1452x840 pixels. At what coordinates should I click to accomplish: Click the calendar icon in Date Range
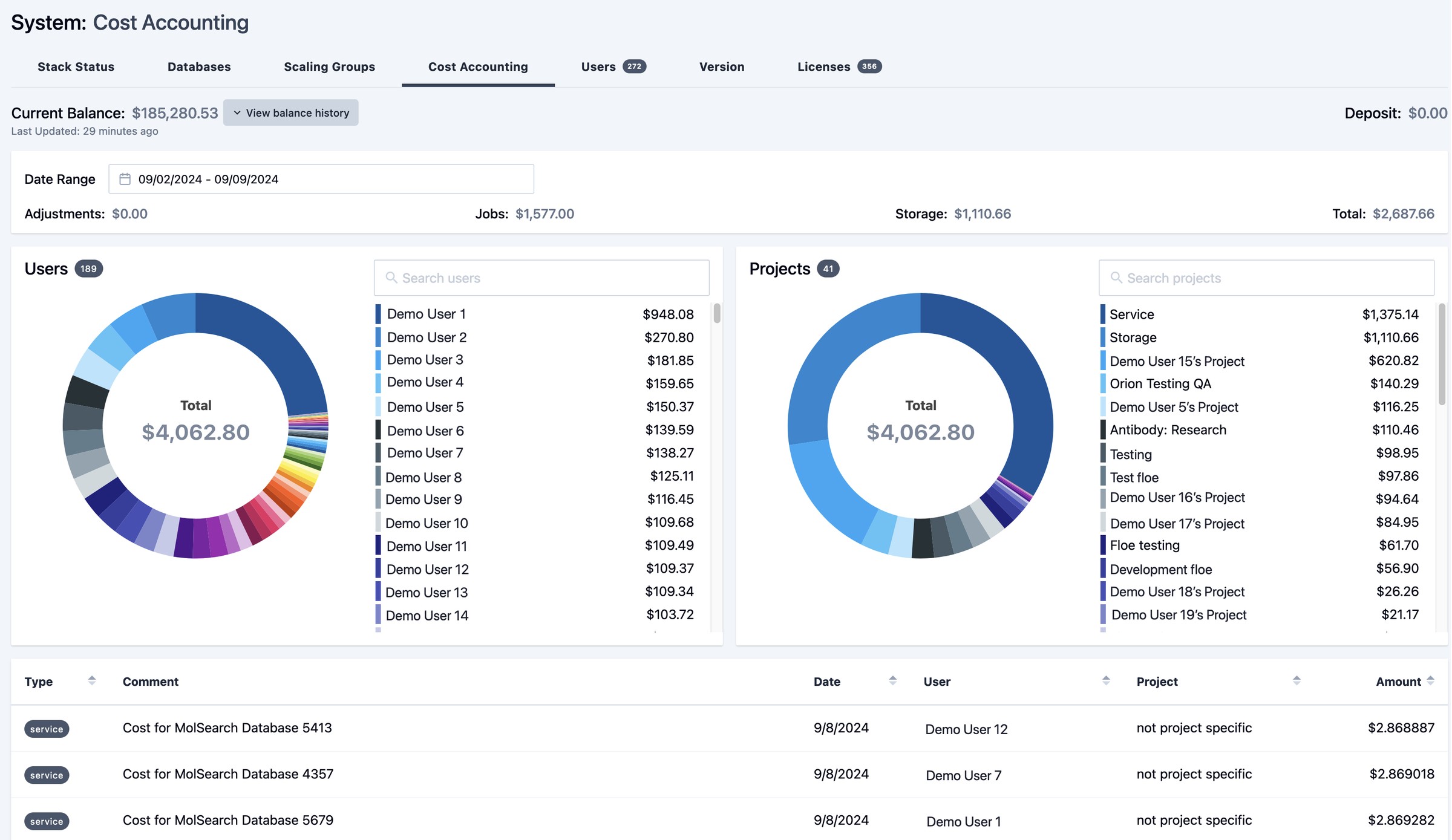(125, 179)
